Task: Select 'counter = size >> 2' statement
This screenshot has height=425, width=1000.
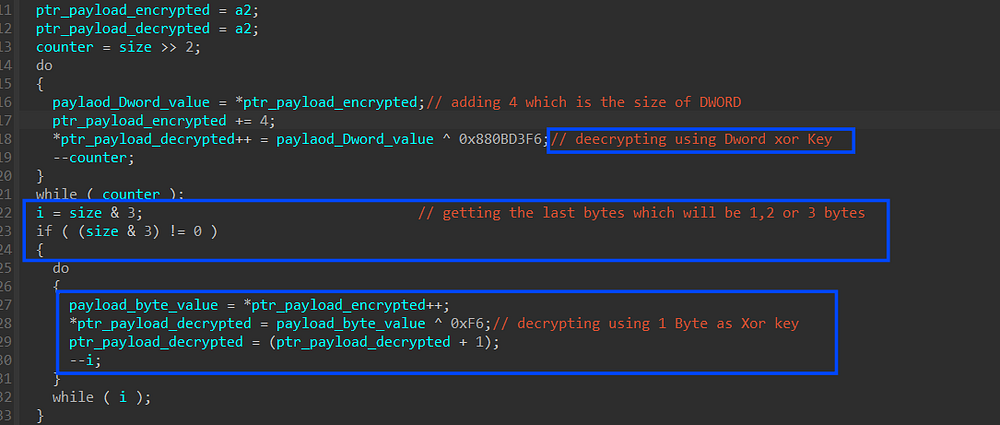Action: click(x=119, y=47)
